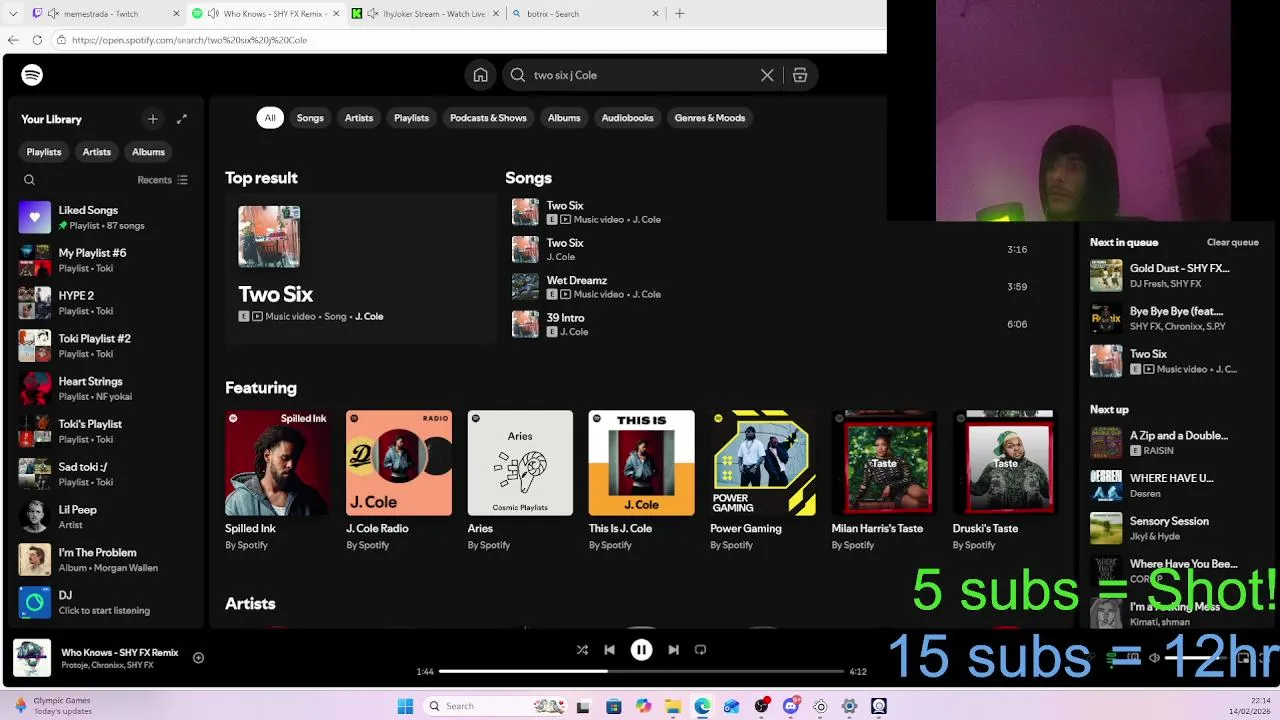Click Clear queue button

(1232, 242)
